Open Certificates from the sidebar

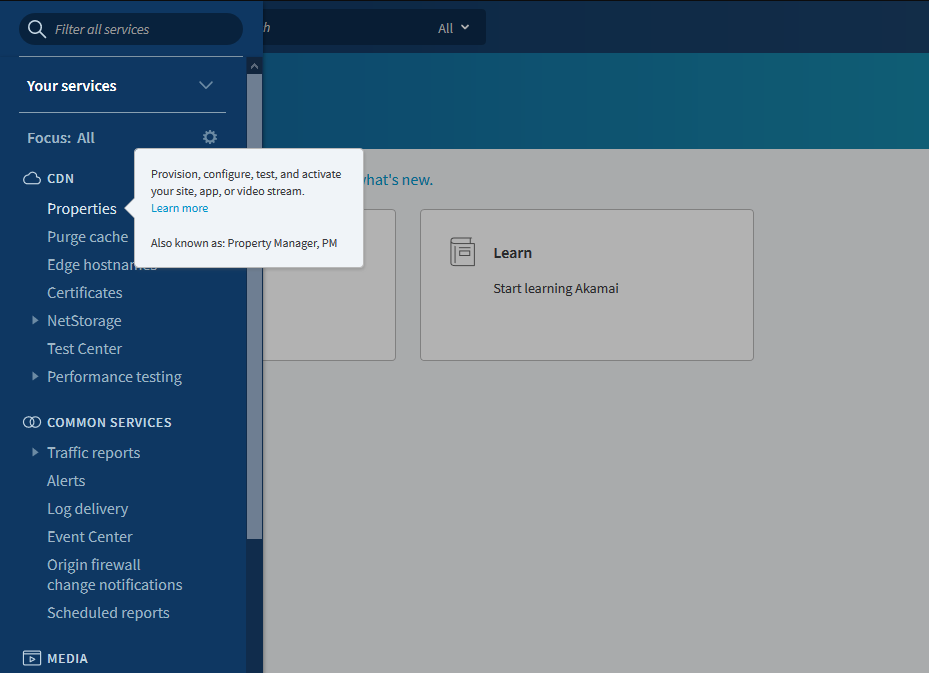(x=85, y=293)
